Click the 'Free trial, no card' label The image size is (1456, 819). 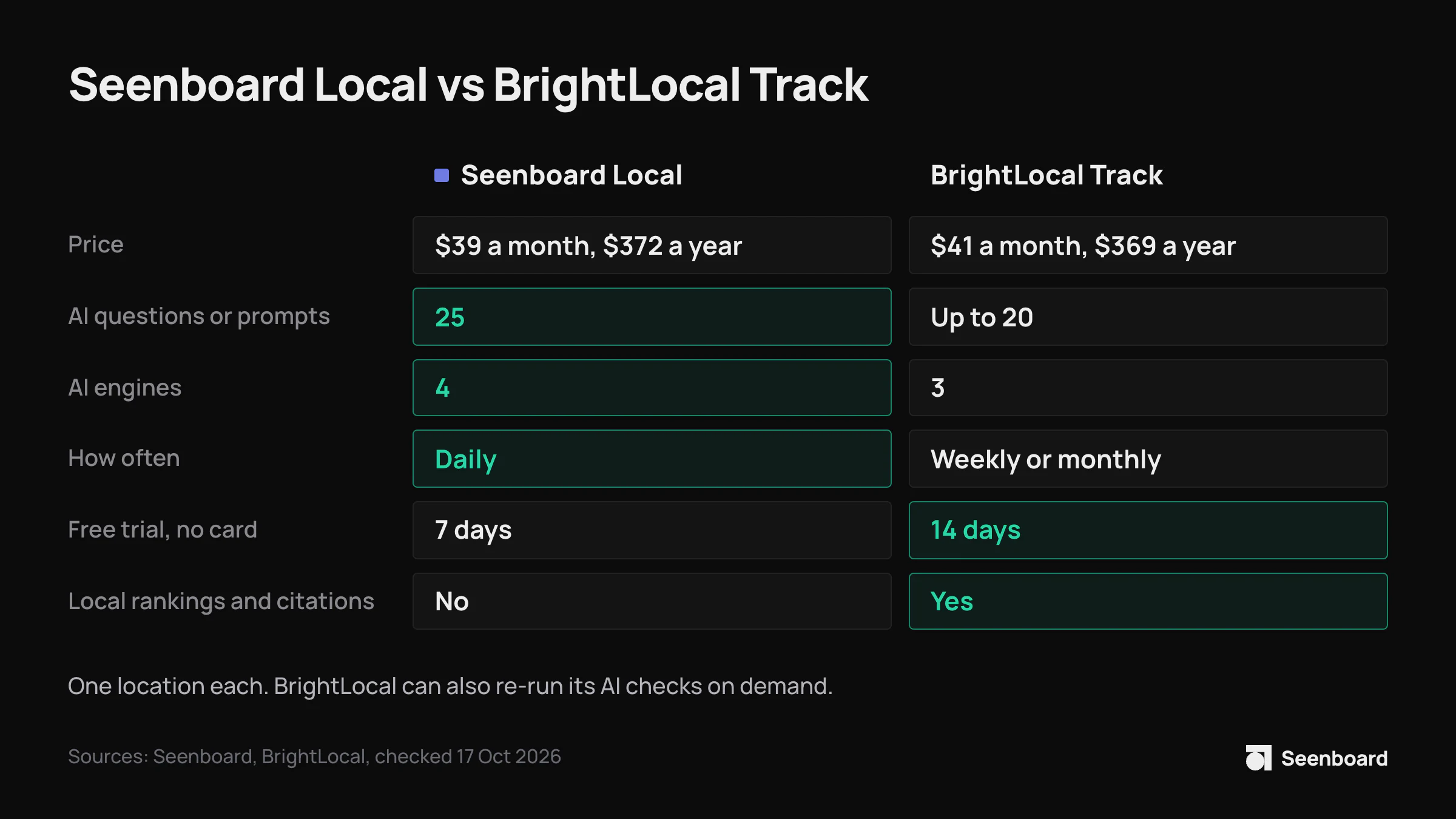pyautogui.click(x=163, y=530)
